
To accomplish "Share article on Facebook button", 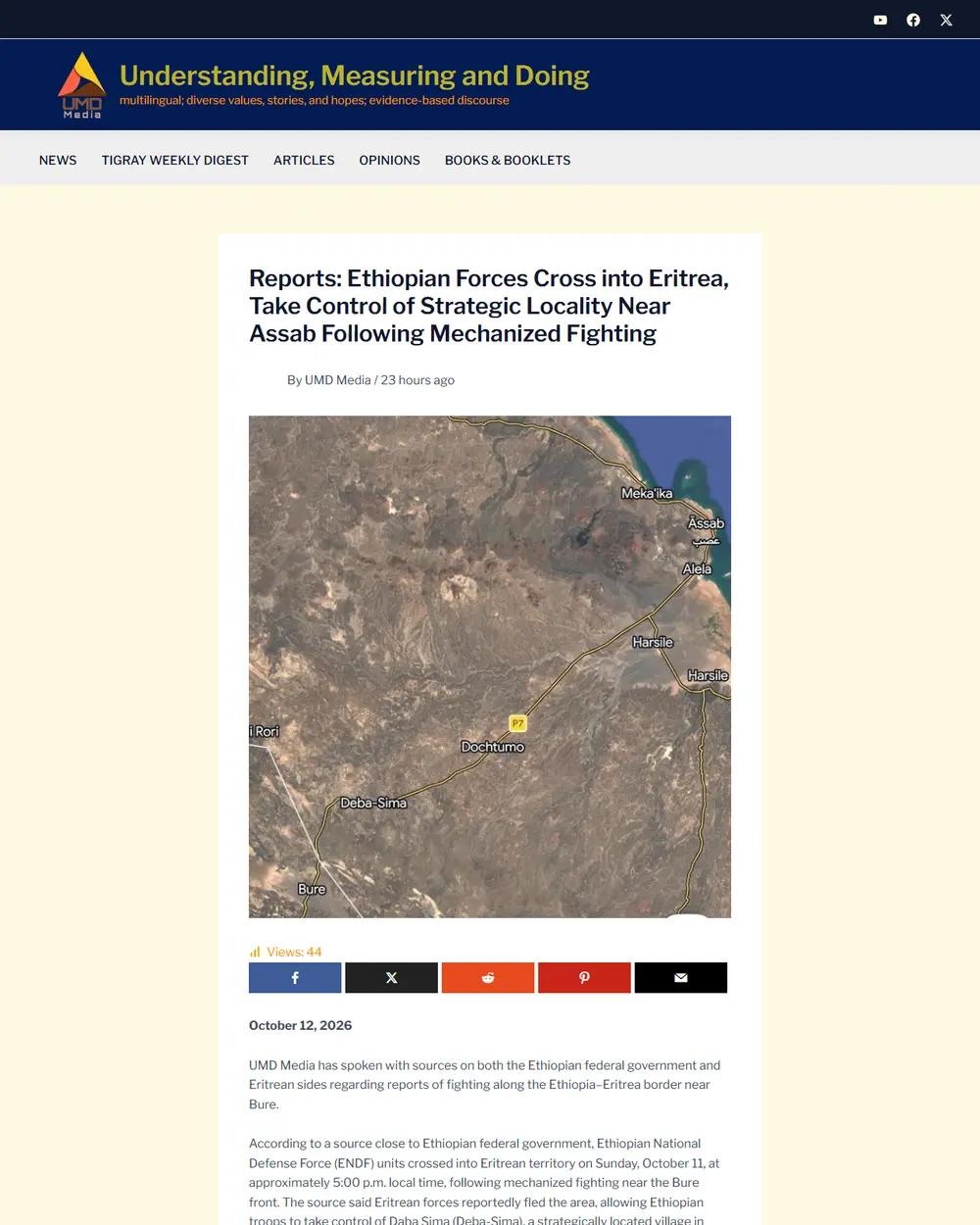I will coord(295,978).
